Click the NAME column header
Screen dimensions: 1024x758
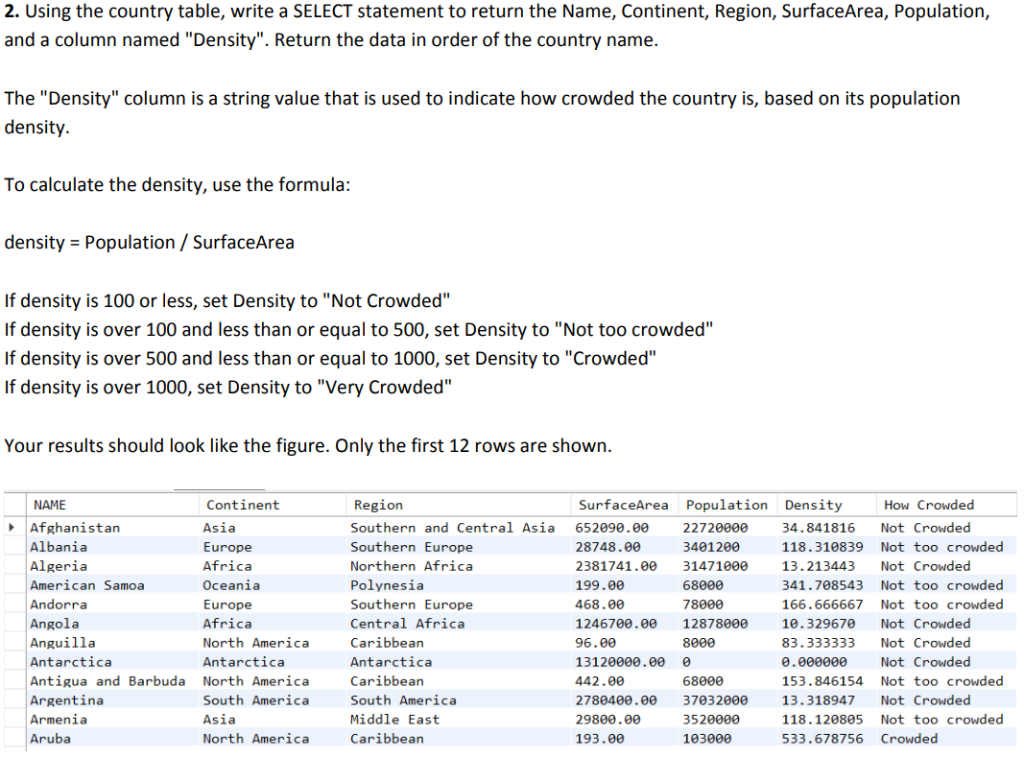50,504
